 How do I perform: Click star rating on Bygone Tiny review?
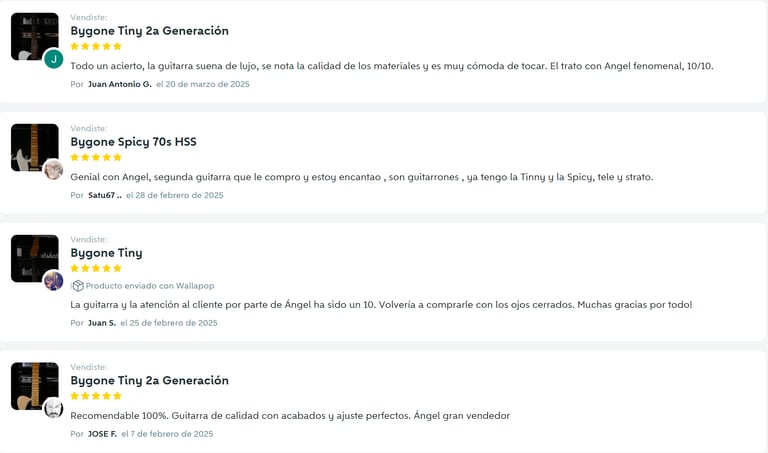click(96, 268)
